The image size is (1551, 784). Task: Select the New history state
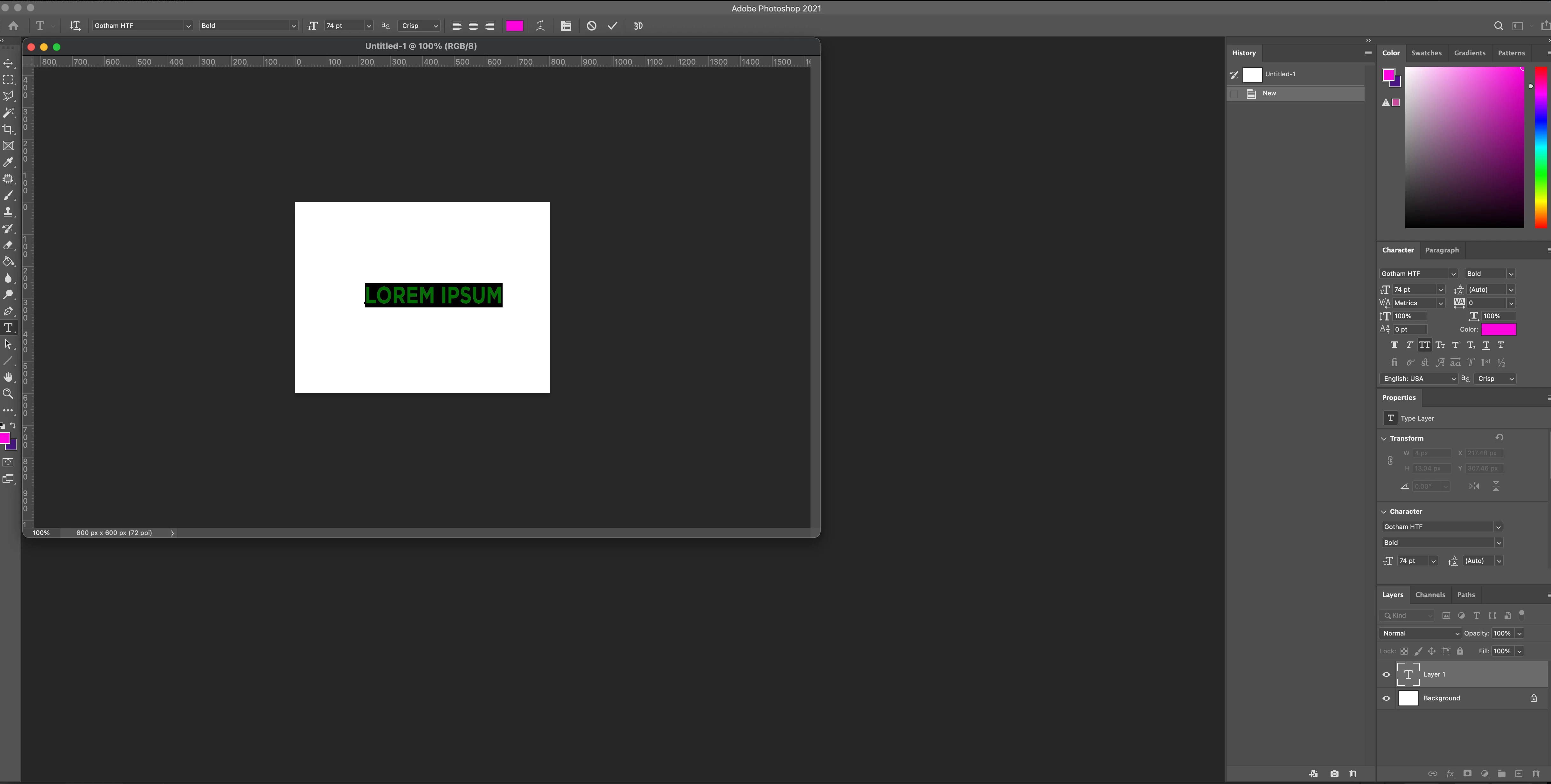click(1269, 93)
